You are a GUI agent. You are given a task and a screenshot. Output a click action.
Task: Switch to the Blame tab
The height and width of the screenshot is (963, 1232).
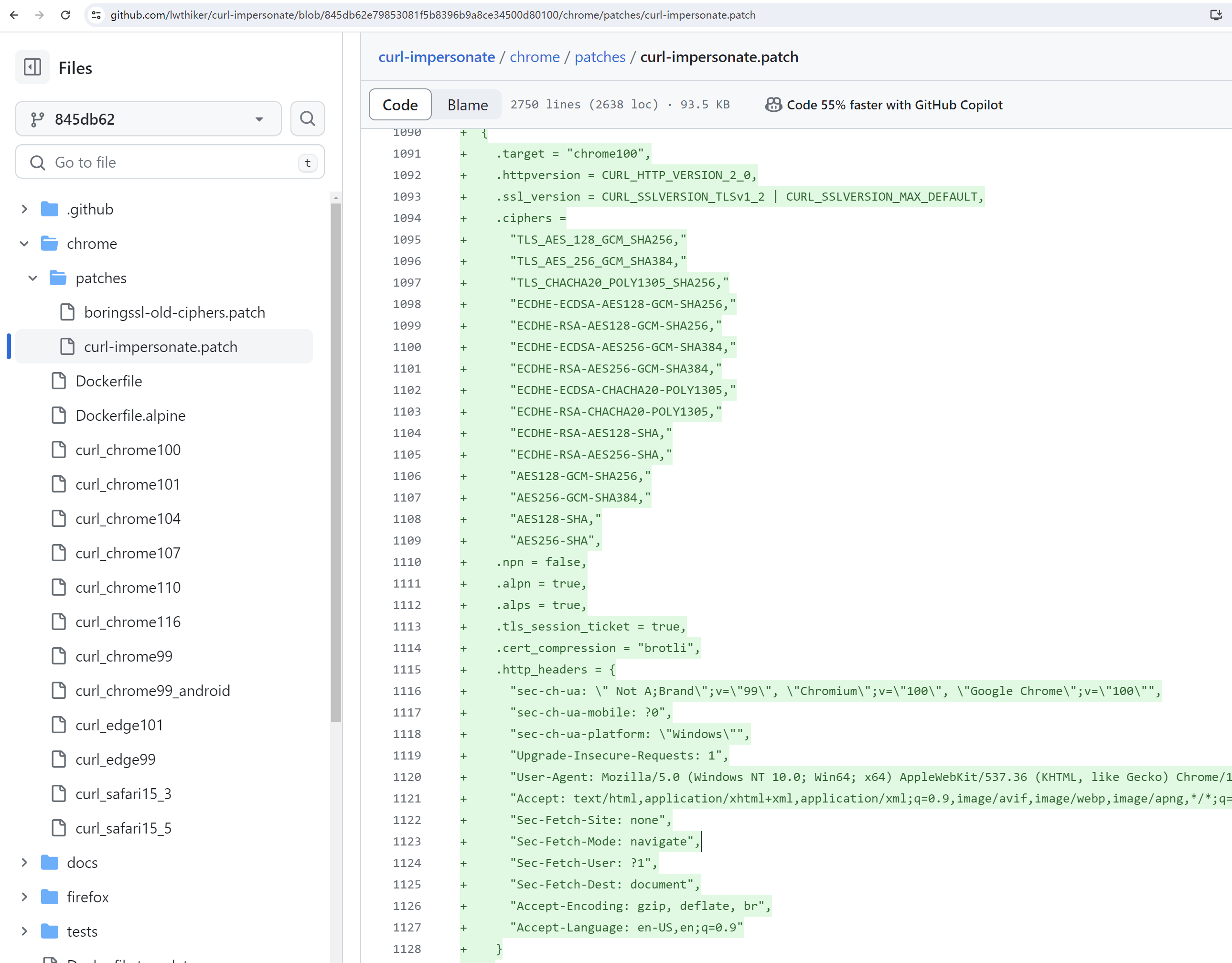(467, 105)
